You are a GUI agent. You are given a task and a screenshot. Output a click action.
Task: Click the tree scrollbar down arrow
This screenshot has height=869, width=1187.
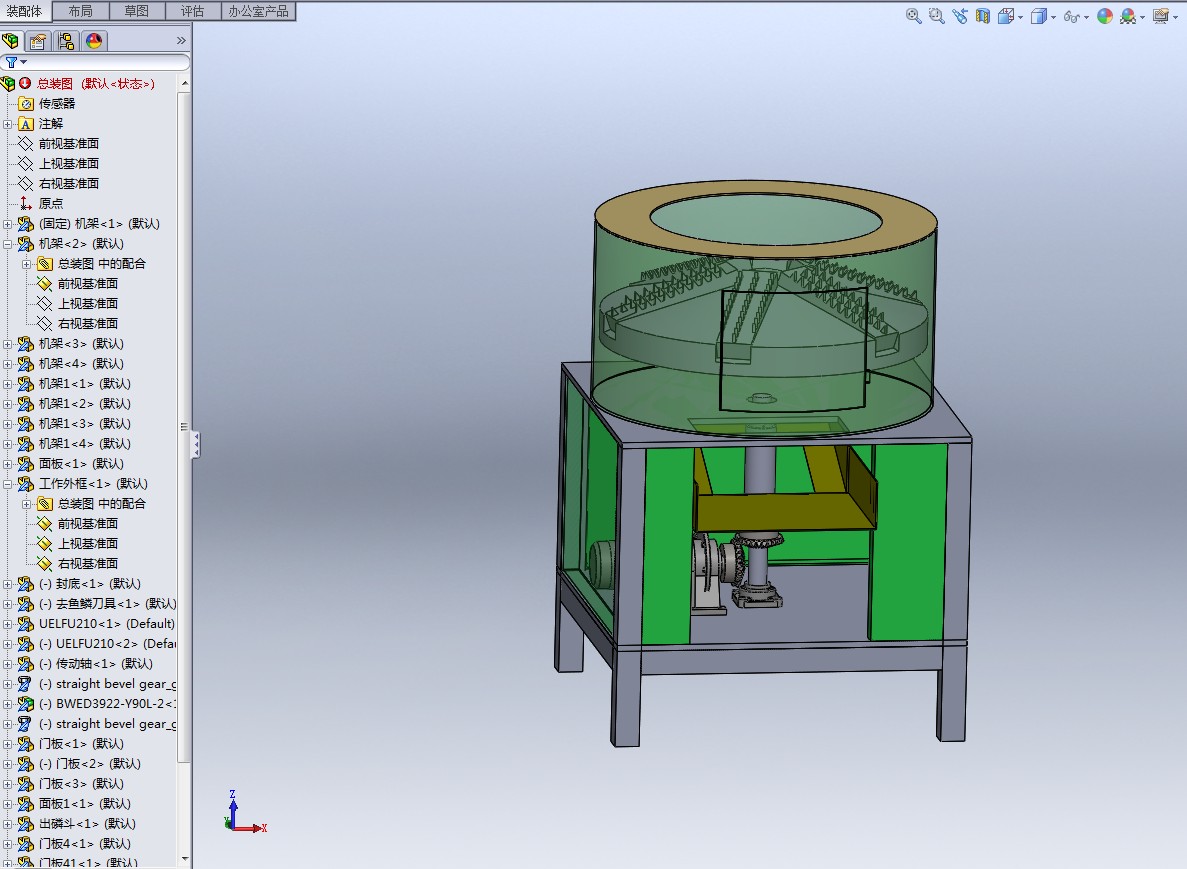tap(185, 859)
